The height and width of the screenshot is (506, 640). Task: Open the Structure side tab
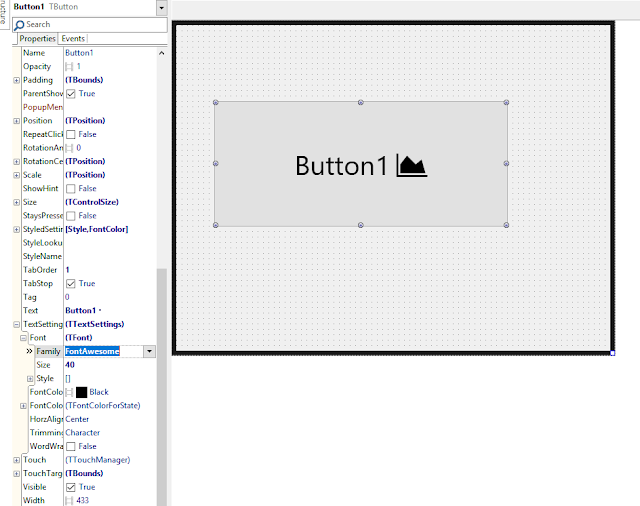coord(4,13)
